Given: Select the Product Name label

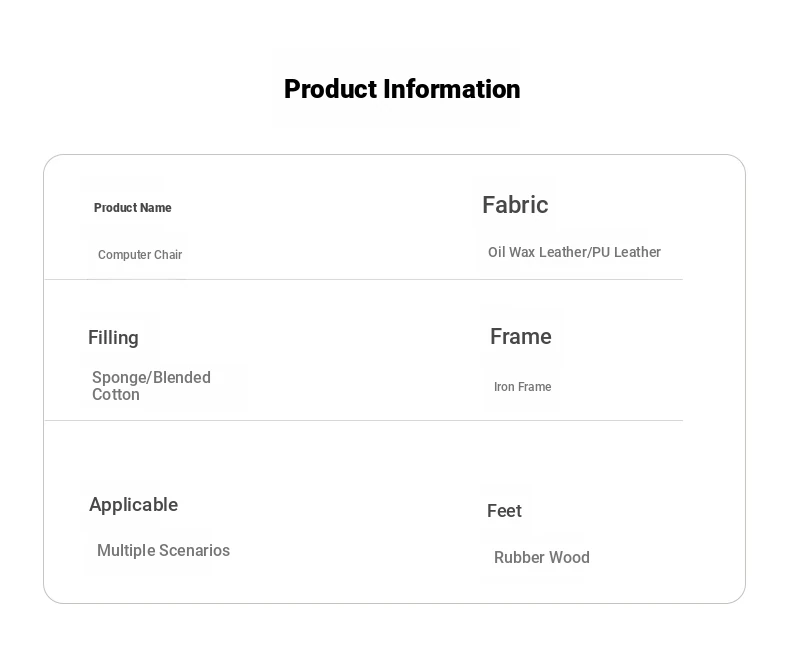Looking at the screenshot, I should tap(133, 208).
